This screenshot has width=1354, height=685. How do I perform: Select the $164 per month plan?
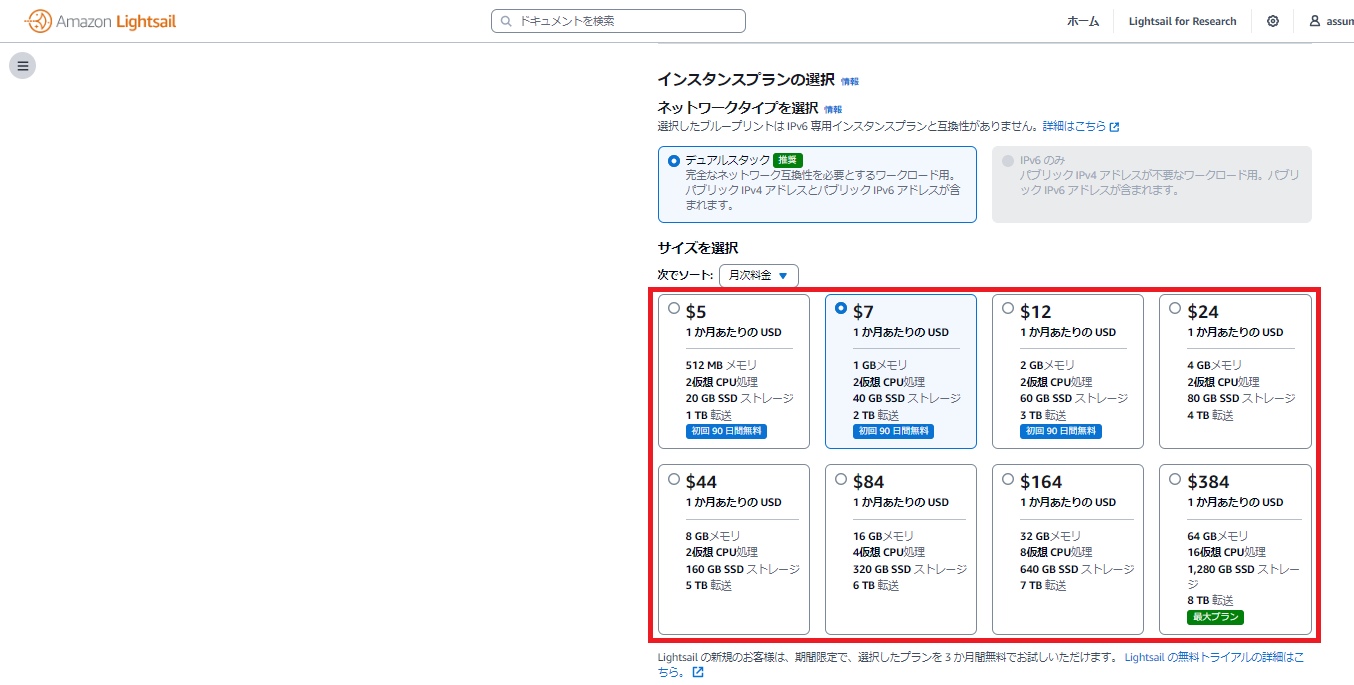(x=1010, y=479)
